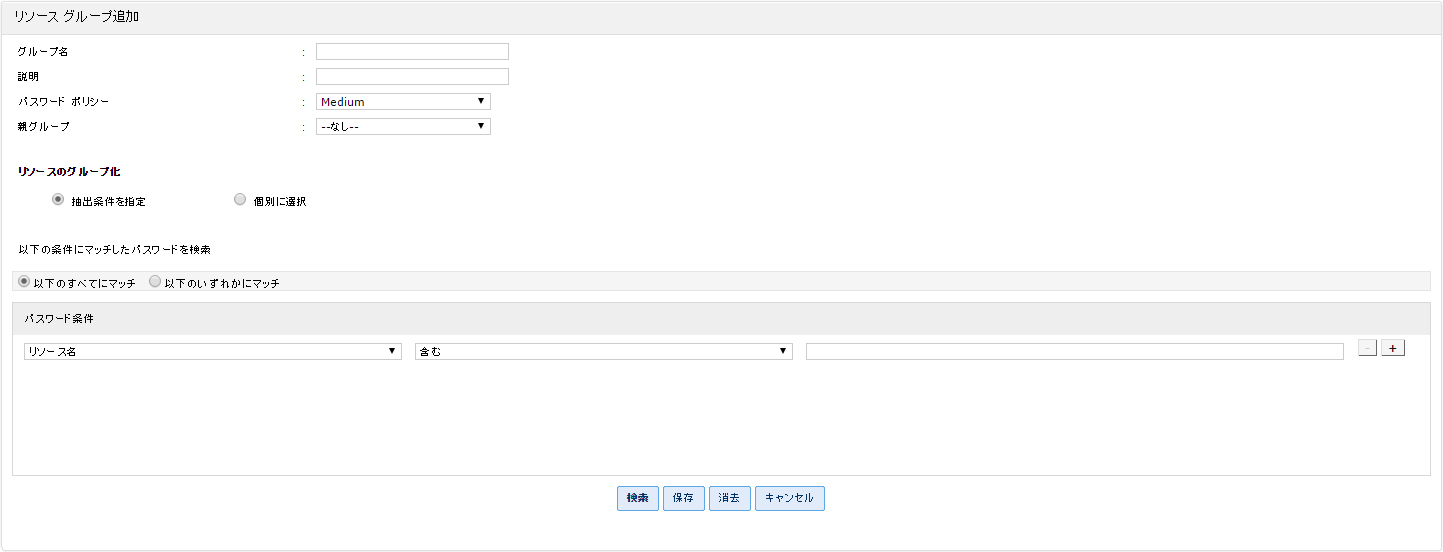The width and height of the screenshot is (1443, 552).
Task: Click the リソース グループ追加 page title
Action: [x=76, y=17]
